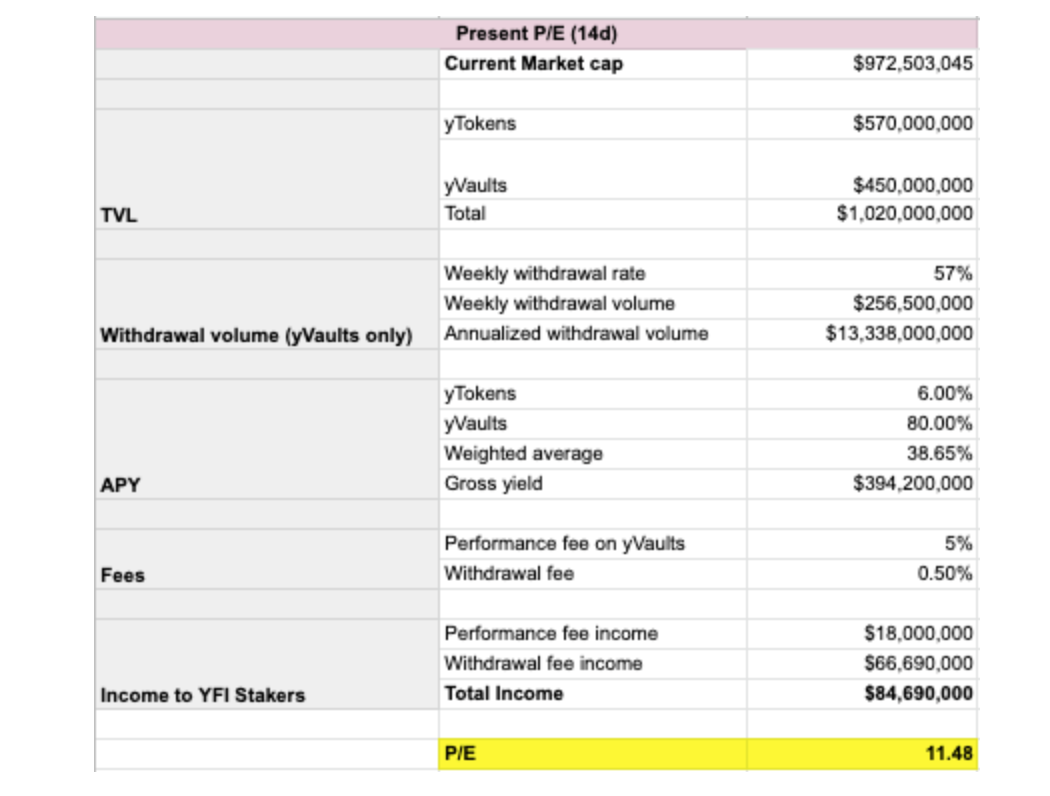Select the Weekly withdrawal volume $256,500,000 cell
Screen dimensions: 1050x796
pyautogui.click(x=862, y=304)
